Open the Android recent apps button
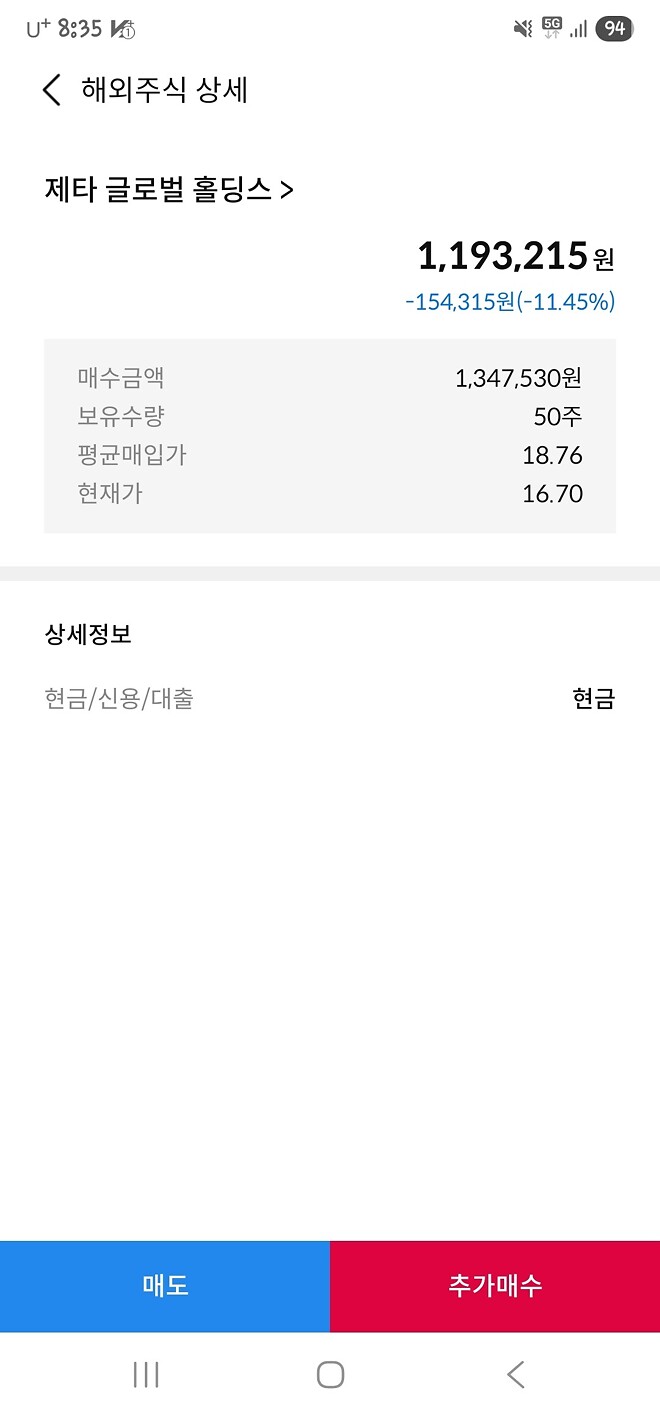The image size is (660, 1415). pyautogui.click(x=146, y=1374)
